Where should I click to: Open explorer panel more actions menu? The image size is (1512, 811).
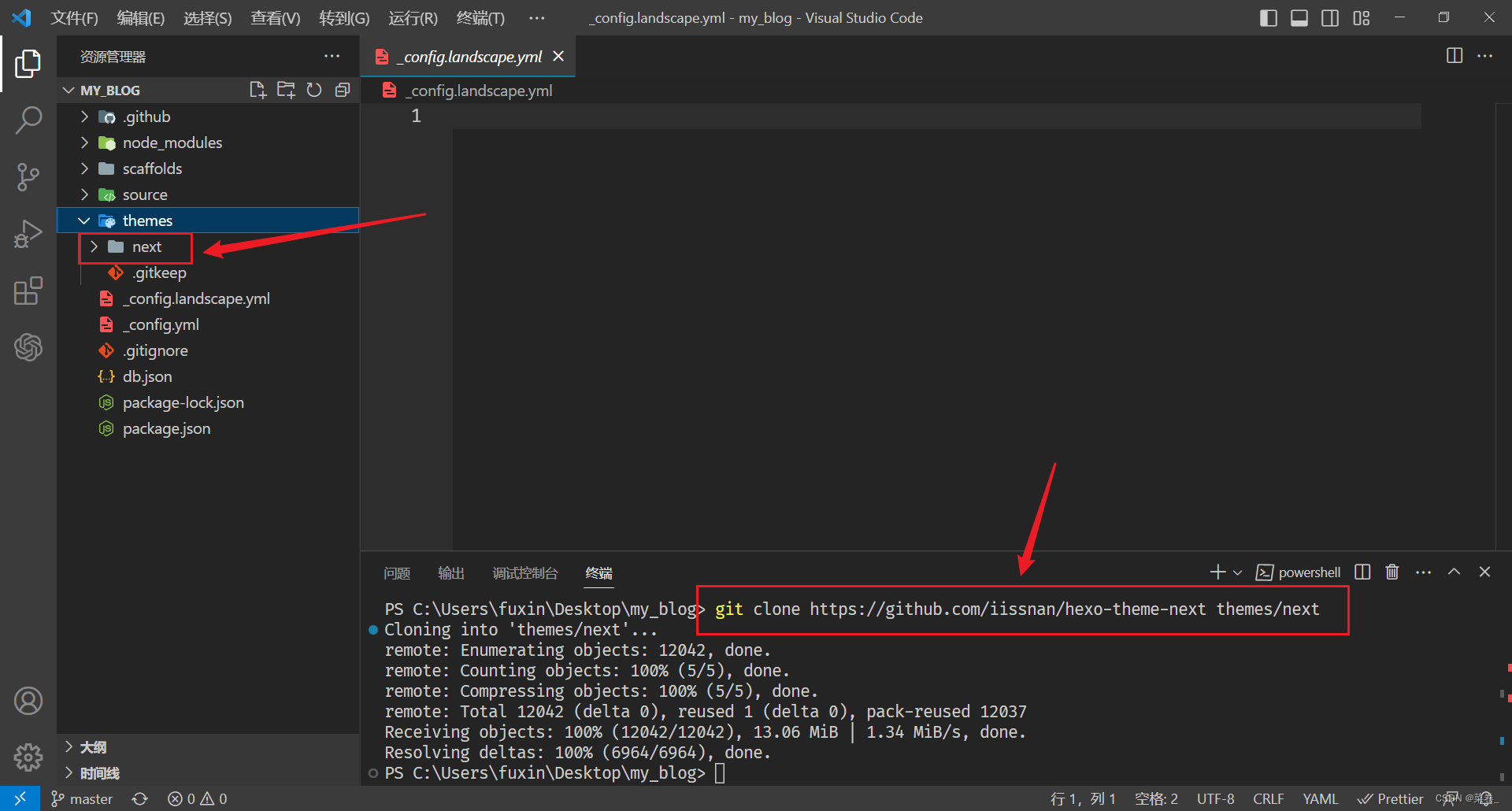[x=332, y=57]
